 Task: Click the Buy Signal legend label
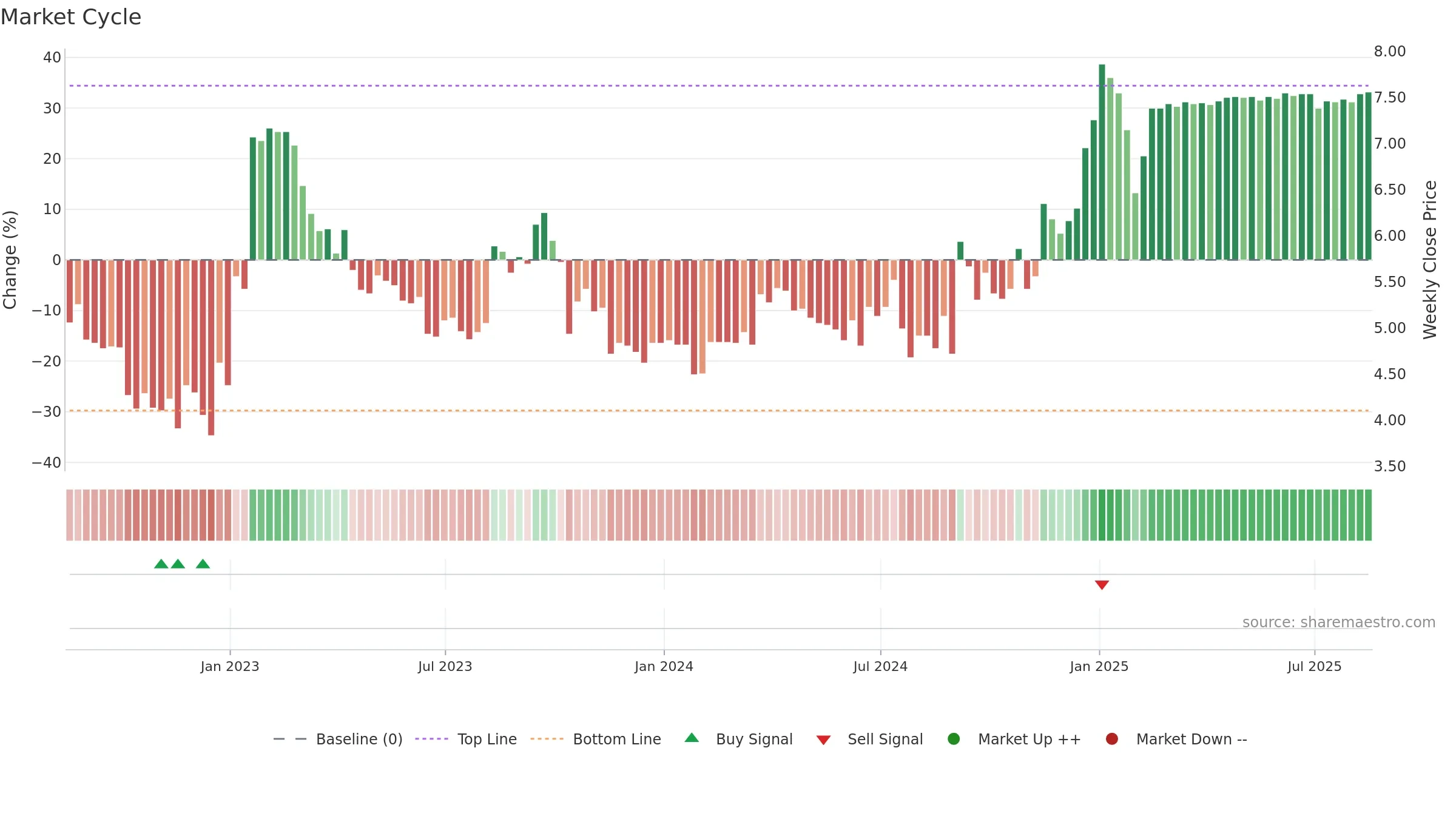click(754, 739)
